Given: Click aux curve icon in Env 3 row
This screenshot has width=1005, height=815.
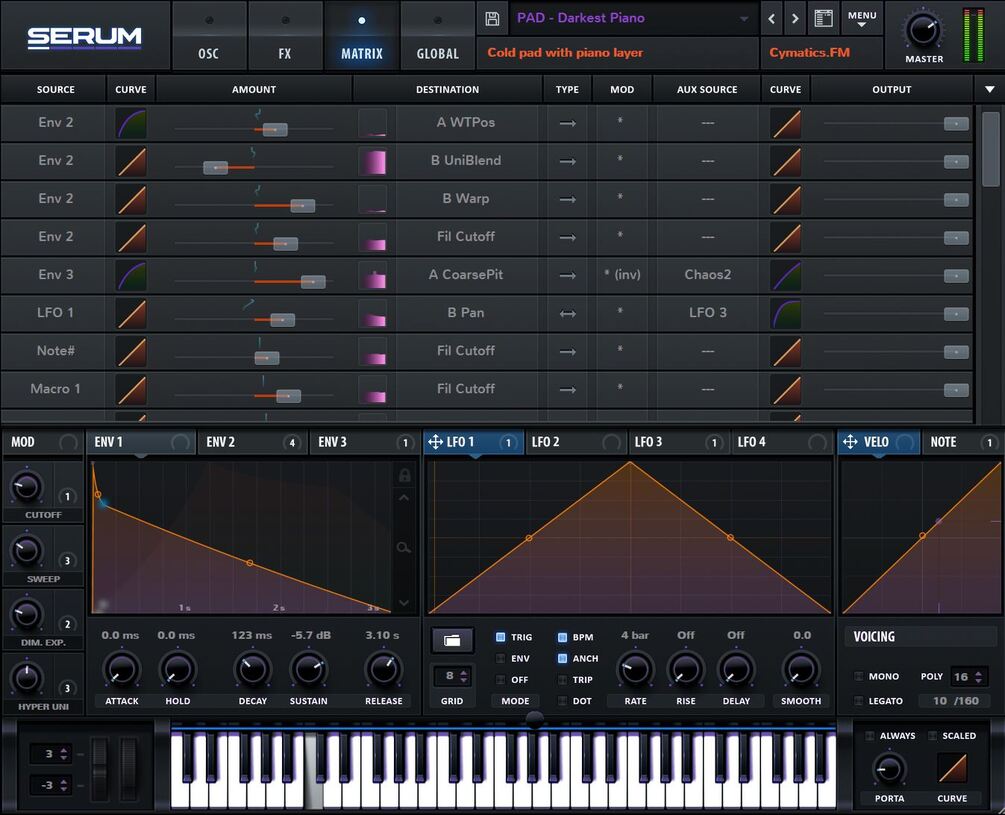Looking at the screenshot, I should (786, 276).
